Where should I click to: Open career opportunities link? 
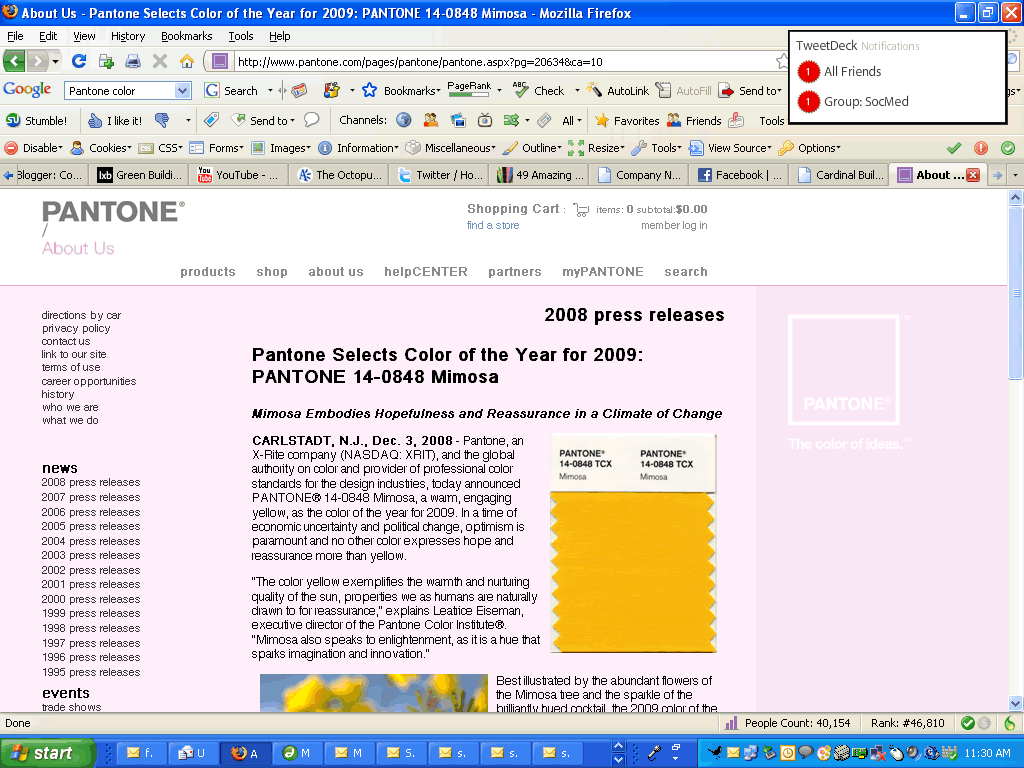point(89,381)
